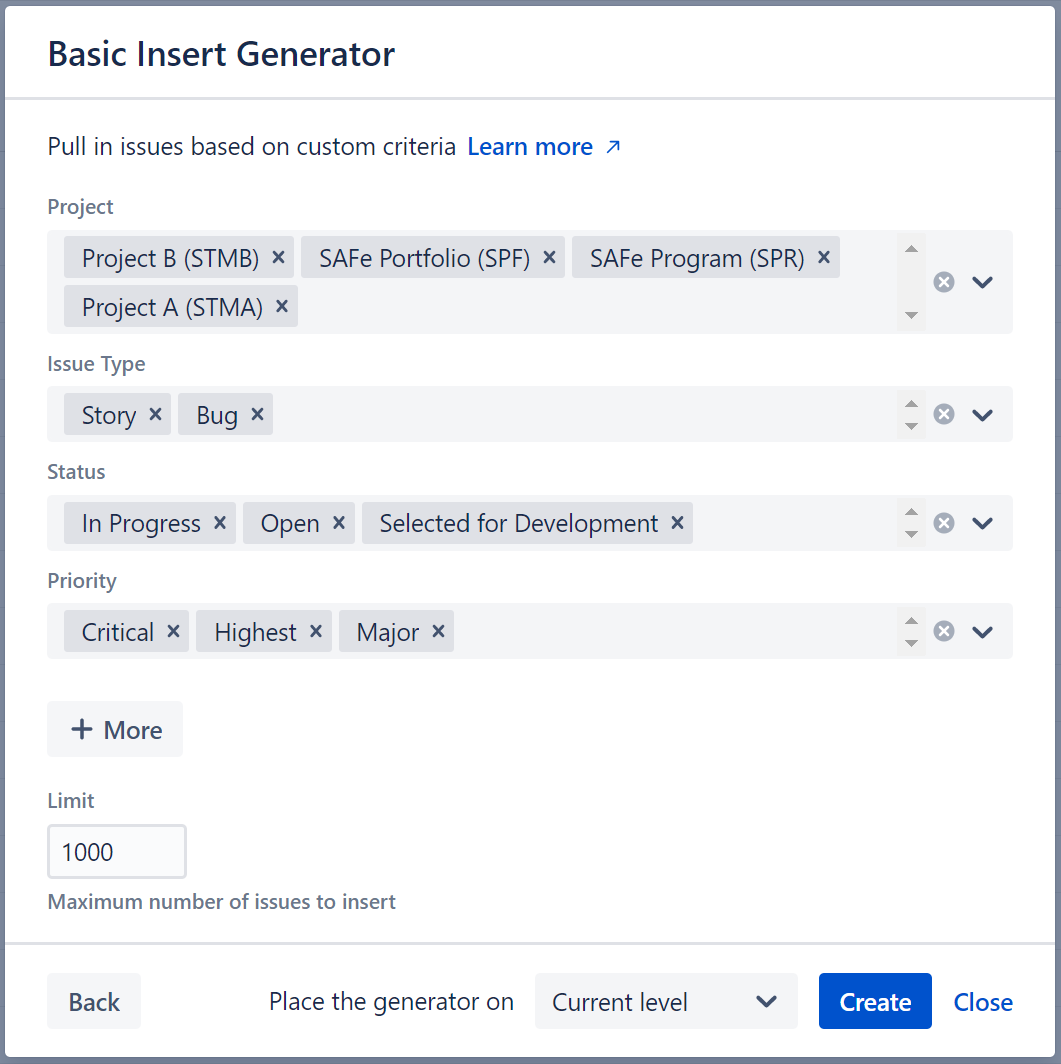1061x1064 pixels.
Task: Remove SAFe Program (SPR) from Project
Action: (823, 257)
